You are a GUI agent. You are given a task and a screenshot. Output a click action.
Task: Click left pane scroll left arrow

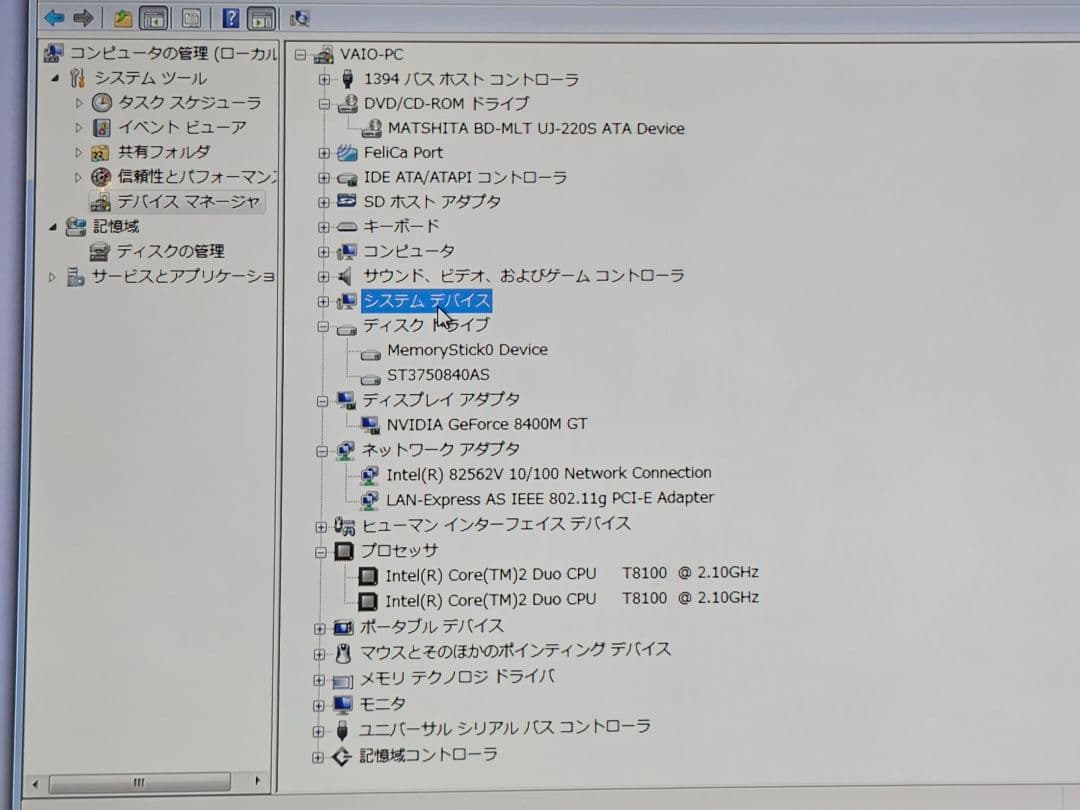[x=36, y=783]
